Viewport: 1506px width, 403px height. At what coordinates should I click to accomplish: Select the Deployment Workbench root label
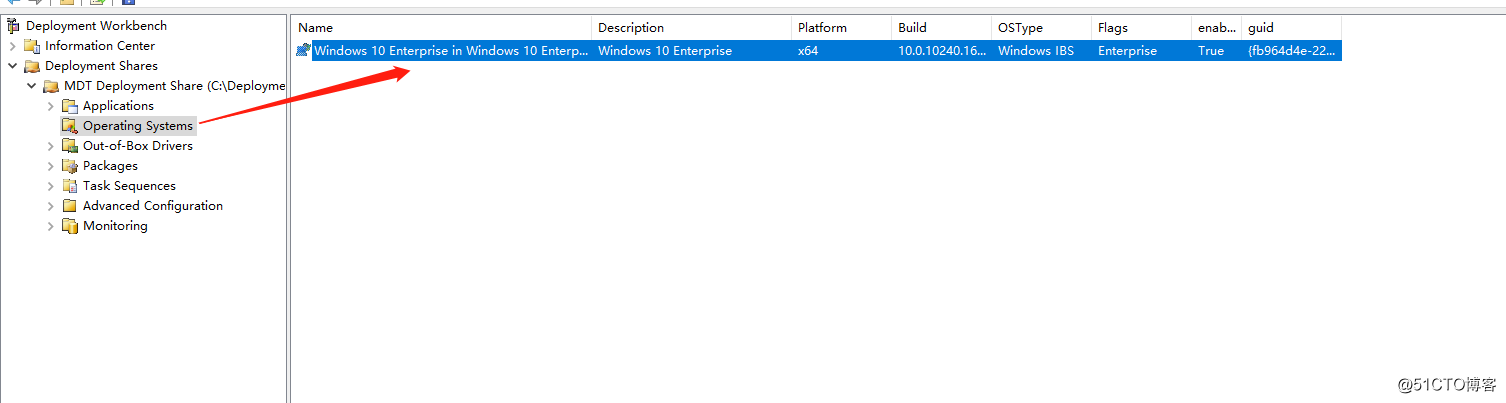97,26
